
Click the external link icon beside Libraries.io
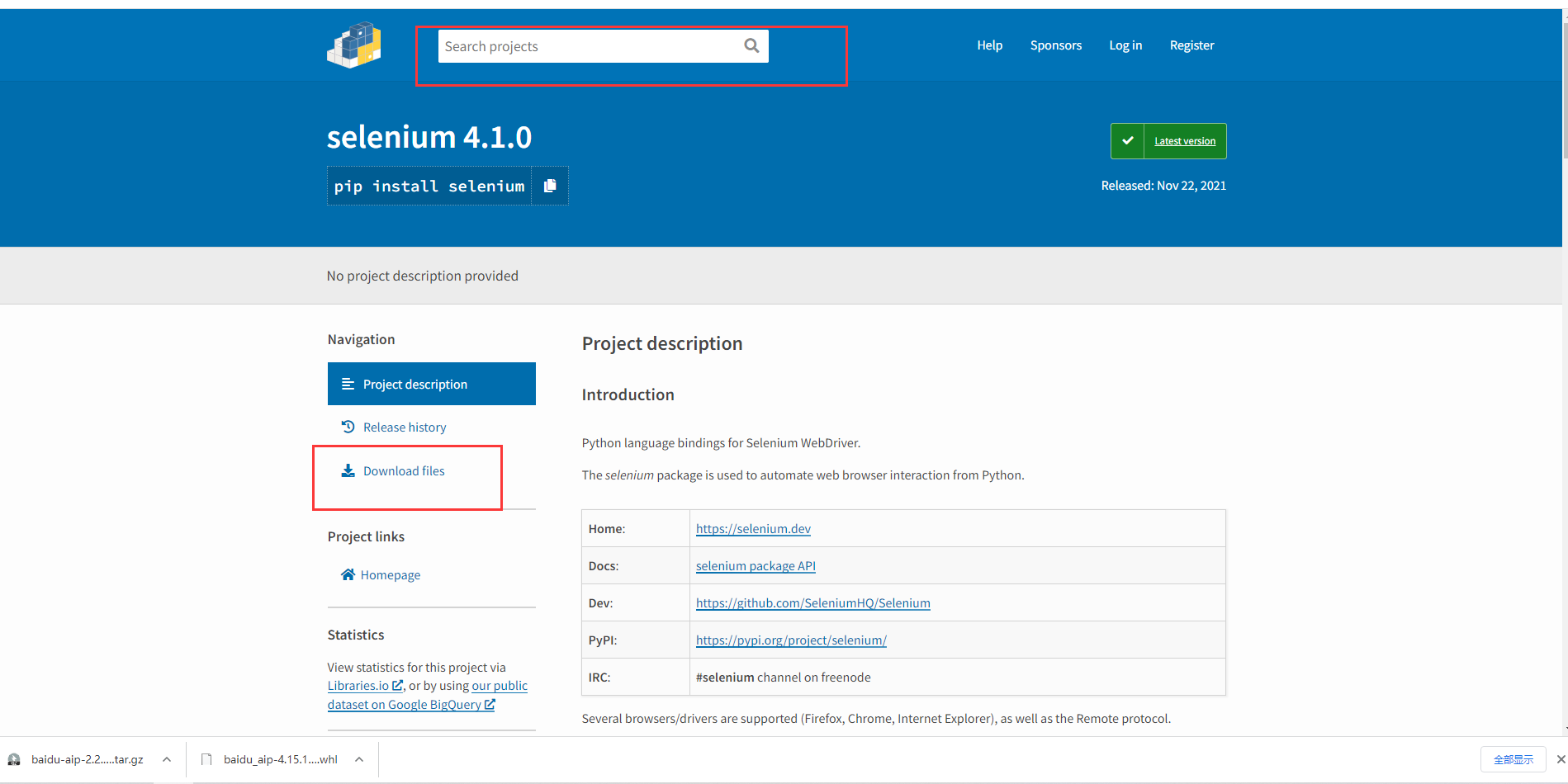[397, 685]
